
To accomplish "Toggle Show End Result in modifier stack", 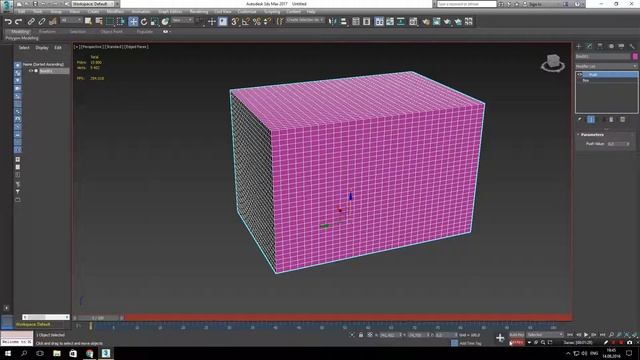I will pyautogui.click(x=591, y=120).
